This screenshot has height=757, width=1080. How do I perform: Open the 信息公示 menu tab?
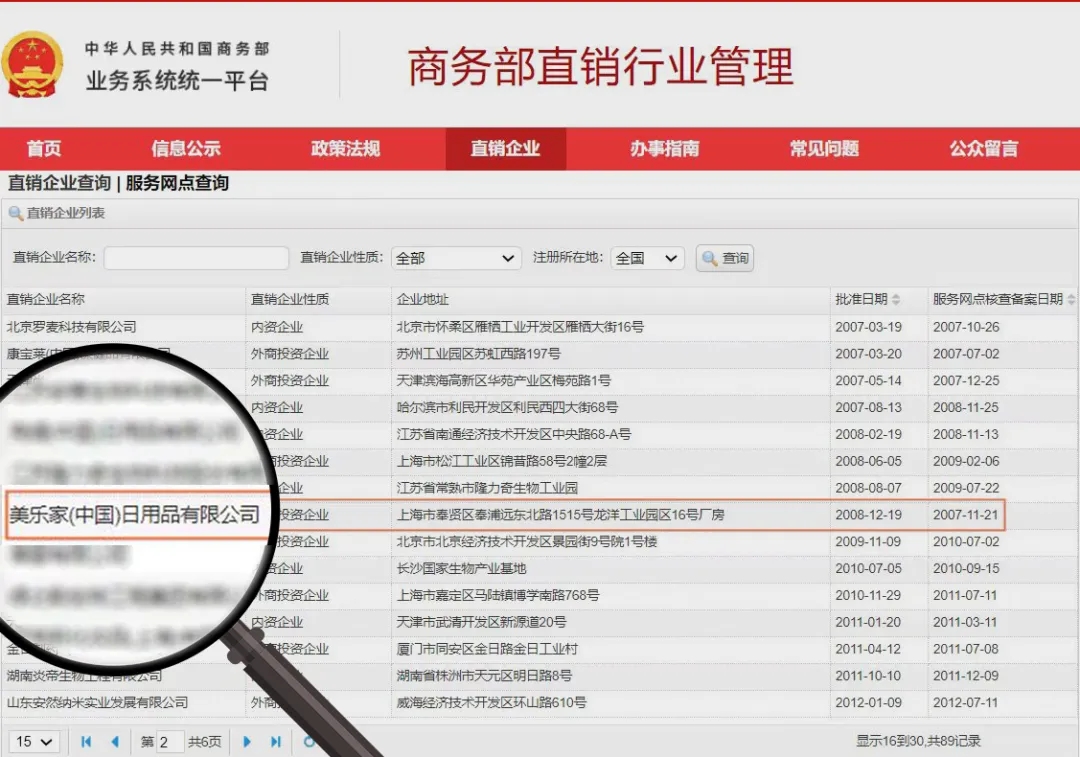tap(186, 149)
